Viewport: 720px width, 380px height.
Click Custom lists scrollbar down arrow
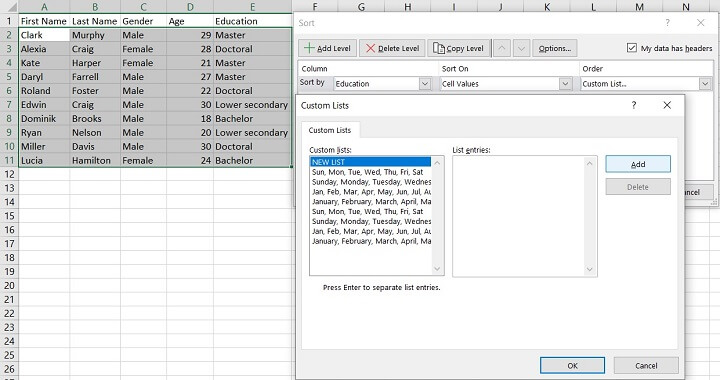coord(437,269)
